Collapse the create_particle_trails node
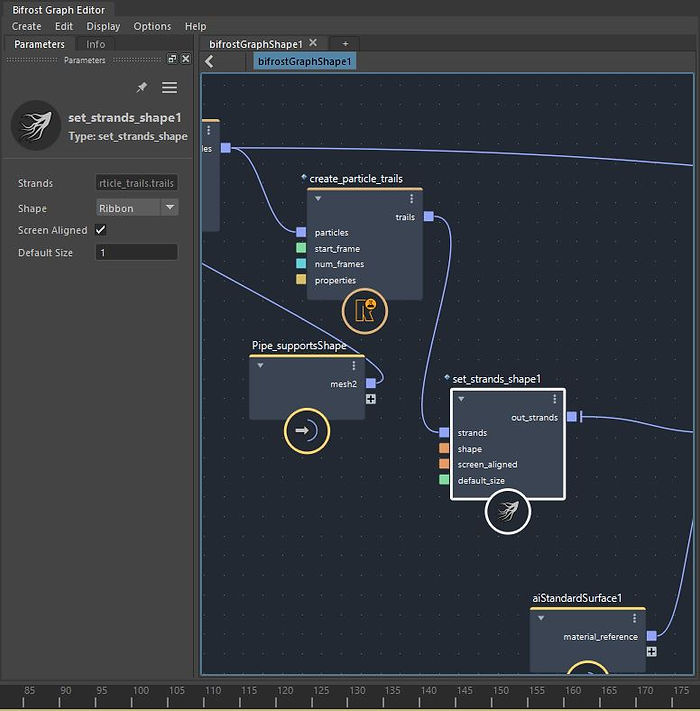This screenshot has width=700, height=711. click(x=318, y=199)
